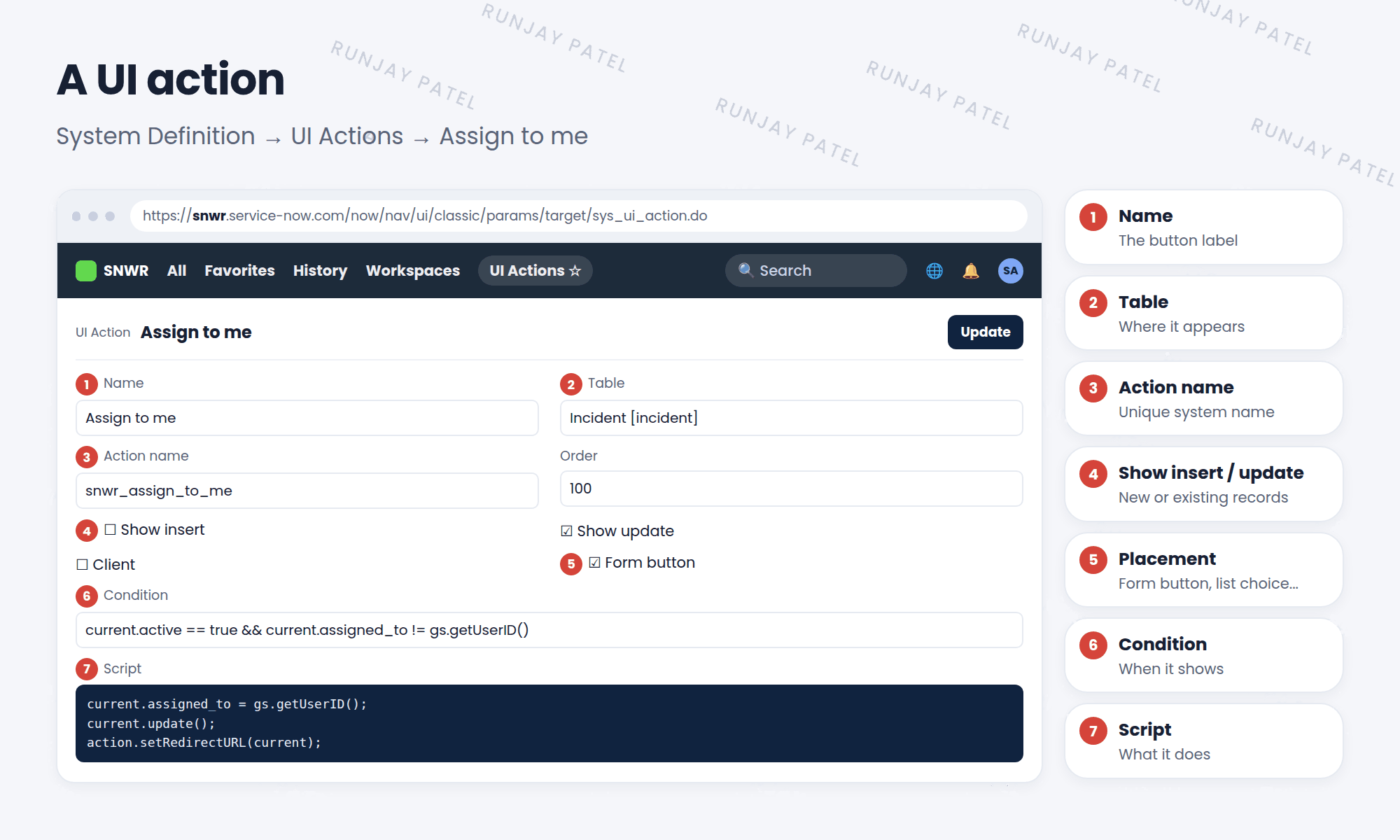
Task: Click the Update button
Action: click(x=985, y=332)
